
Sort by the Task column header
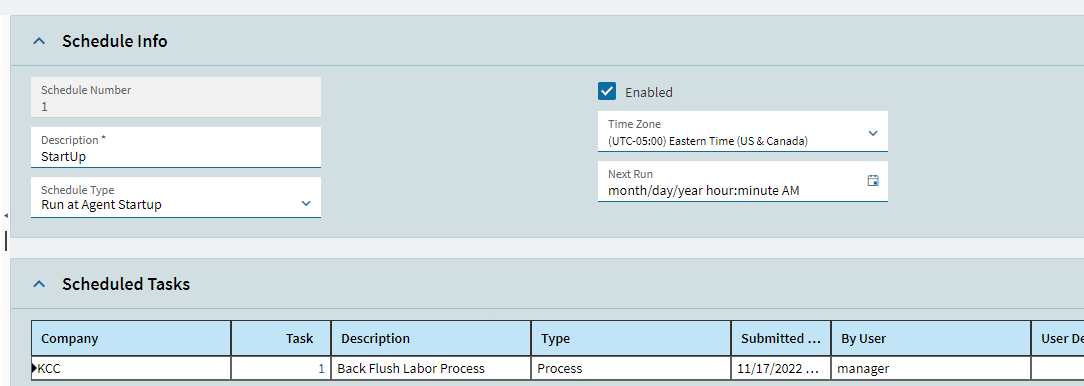tap(281, 338)
